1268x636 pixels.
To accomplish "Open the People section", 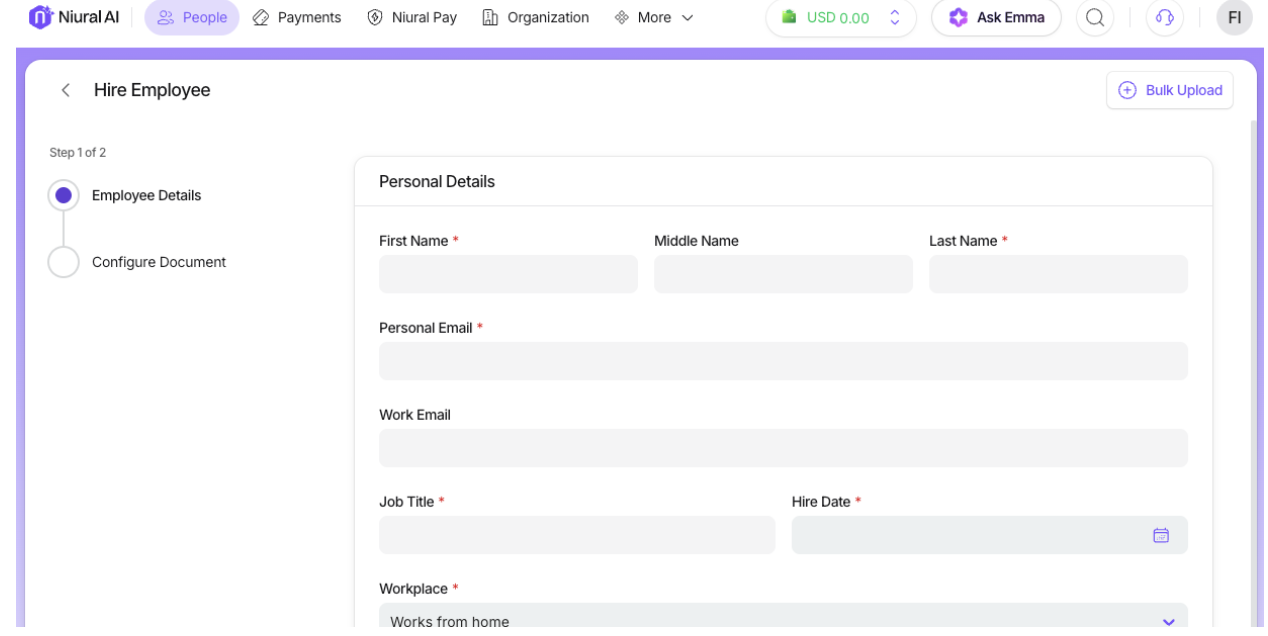I will tap(192, 17).
